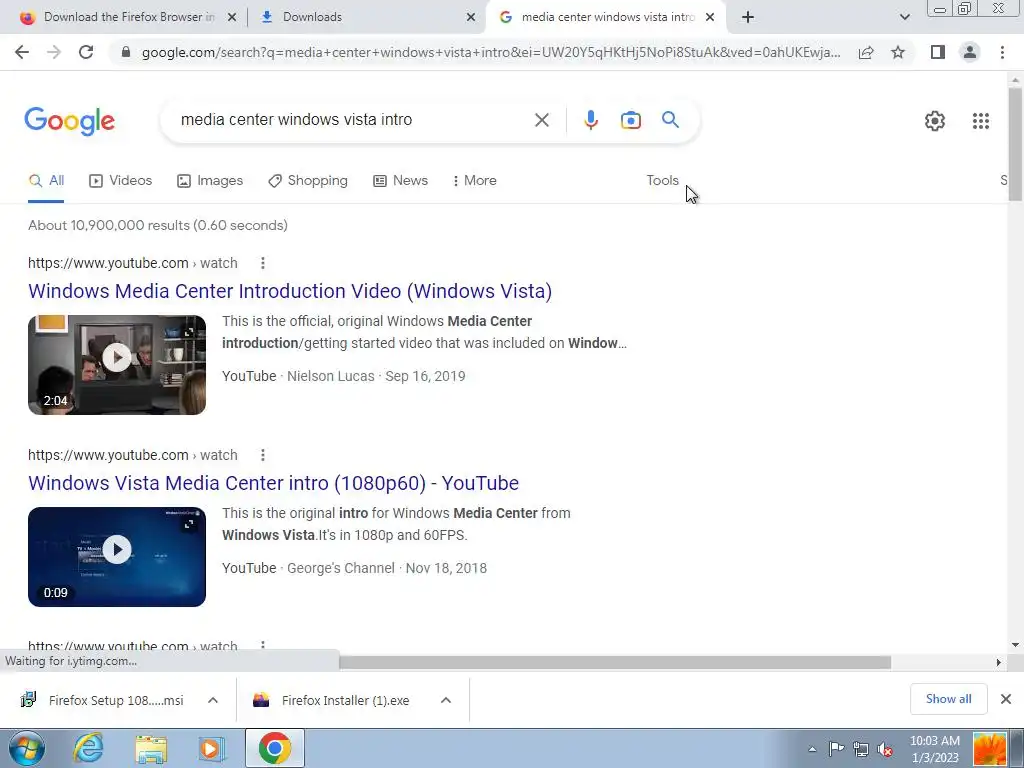Click the horizontal scrollbar thumb
Image resolution: width=1024 pixels, height=768 pixels.
pyautogui.click(x=615, y=662)
